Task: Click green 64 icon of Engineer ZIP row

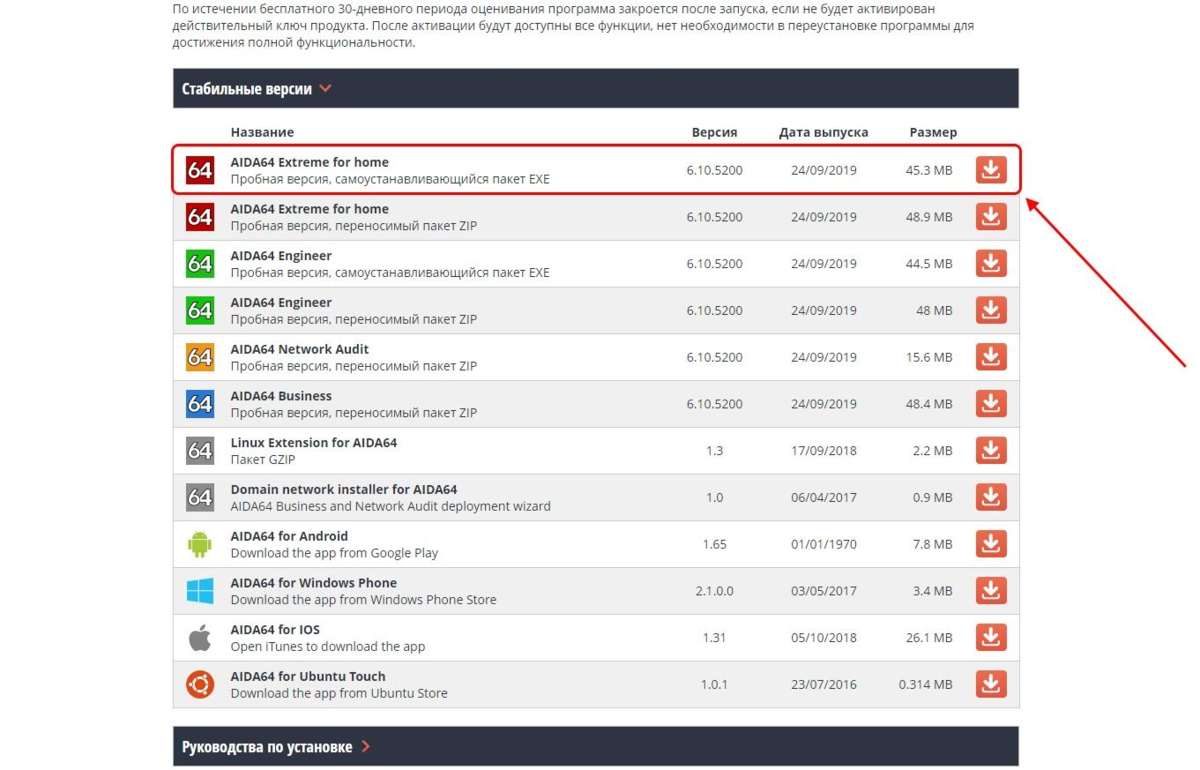Action: pos(200,310)
